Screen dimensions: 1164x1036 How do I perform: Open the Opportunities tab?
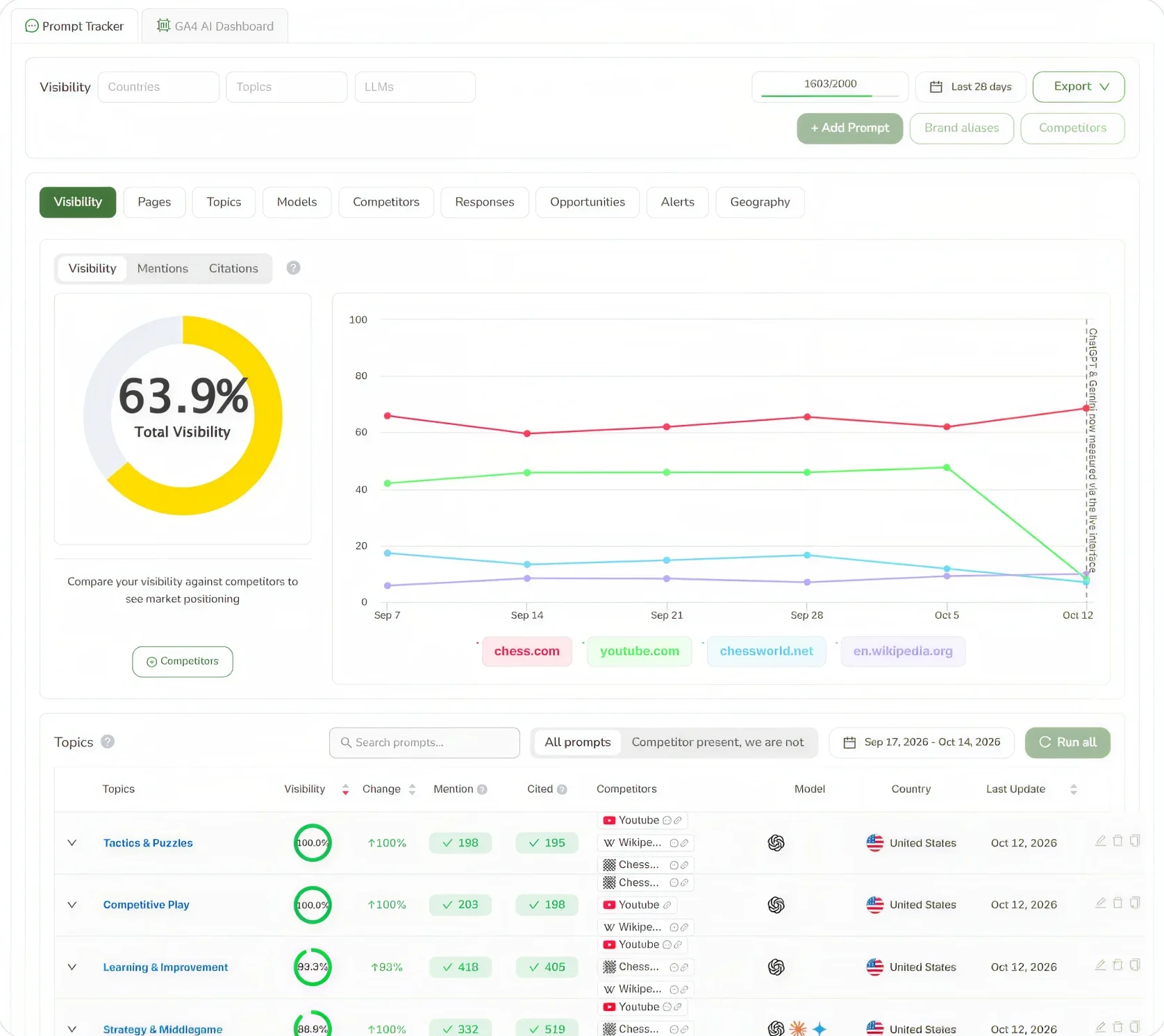pos(588,202)
